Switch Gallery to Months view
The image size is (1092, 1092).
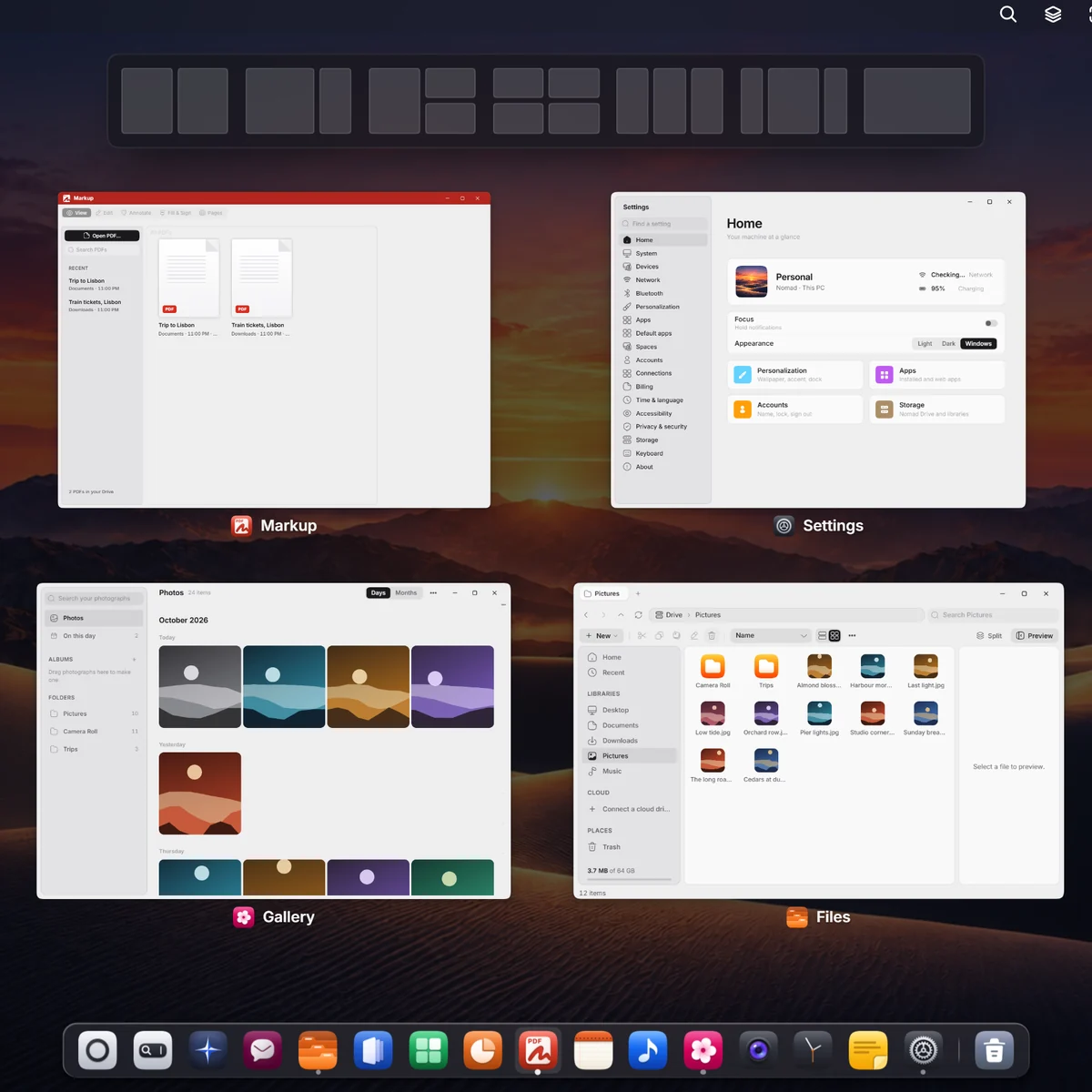coord(406,592)
